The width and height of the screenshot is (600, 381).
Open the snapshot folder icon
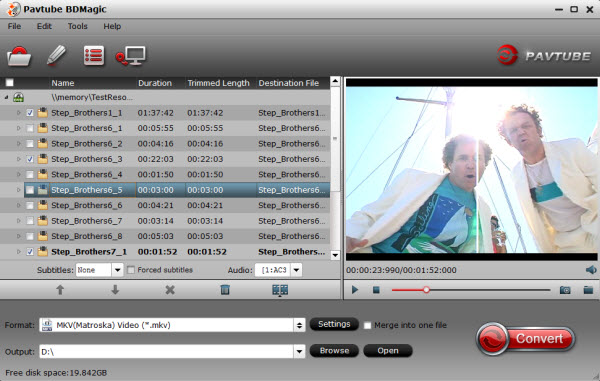click(x=588, y=290)
